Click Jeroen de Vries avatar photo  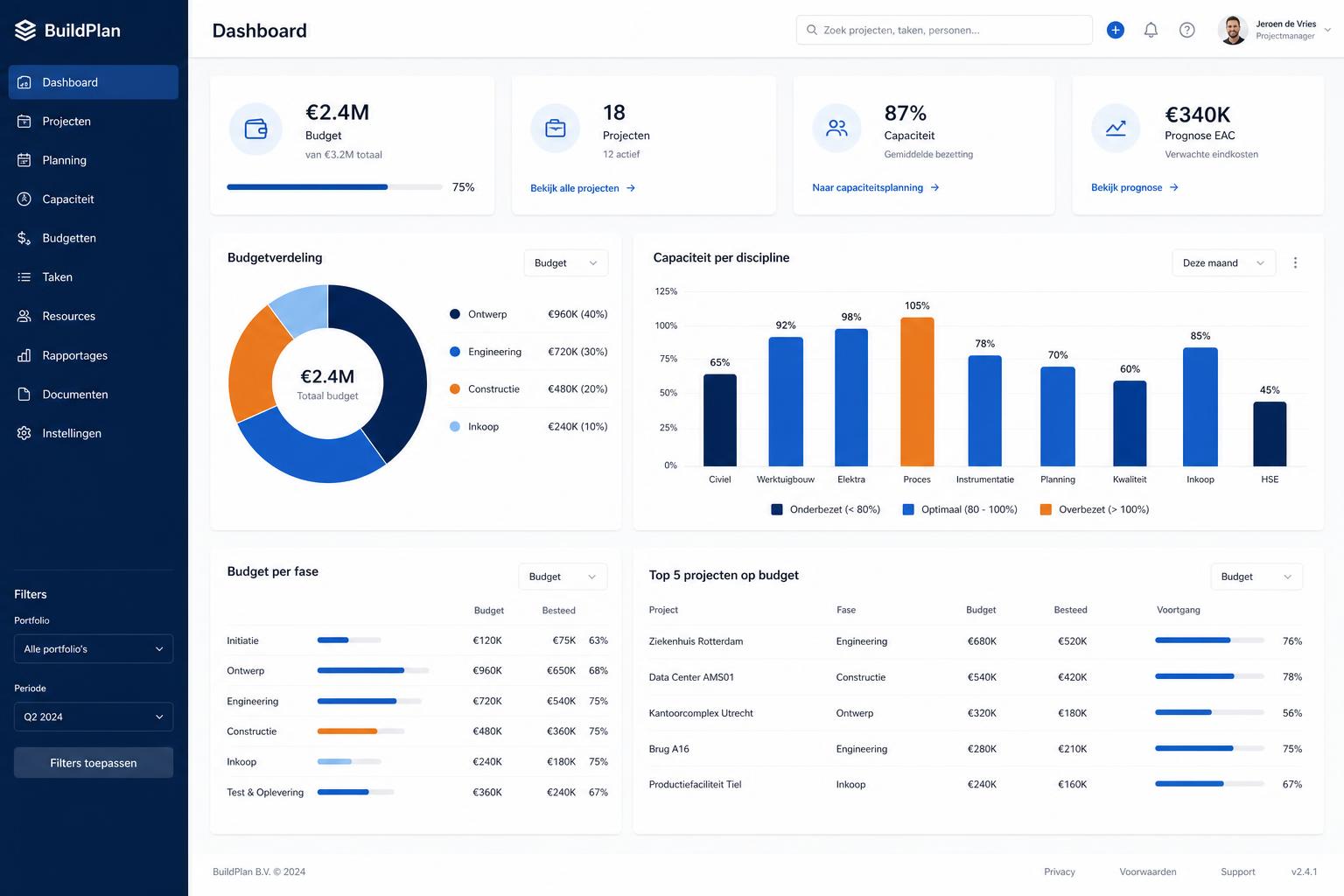coord(1233,30)
